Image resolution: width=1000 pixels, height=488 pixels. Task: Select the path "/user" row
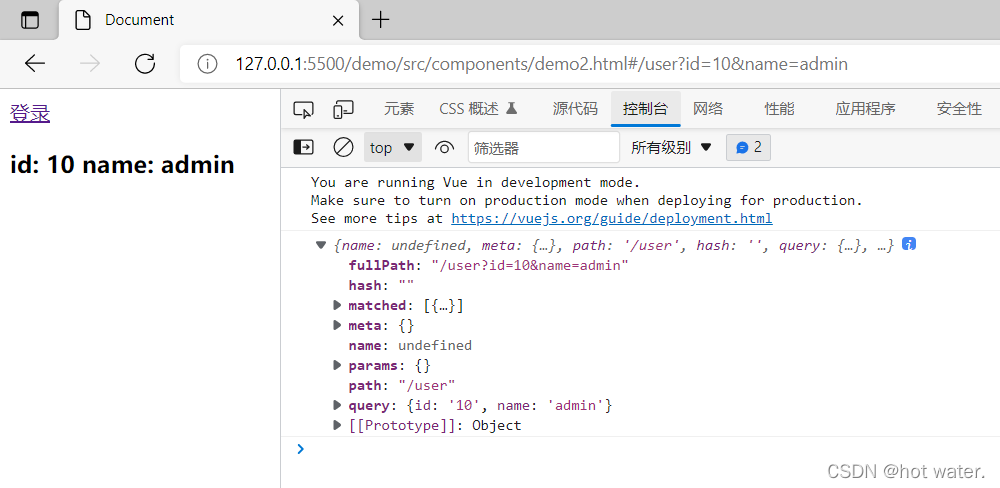(x=402, y=385)
